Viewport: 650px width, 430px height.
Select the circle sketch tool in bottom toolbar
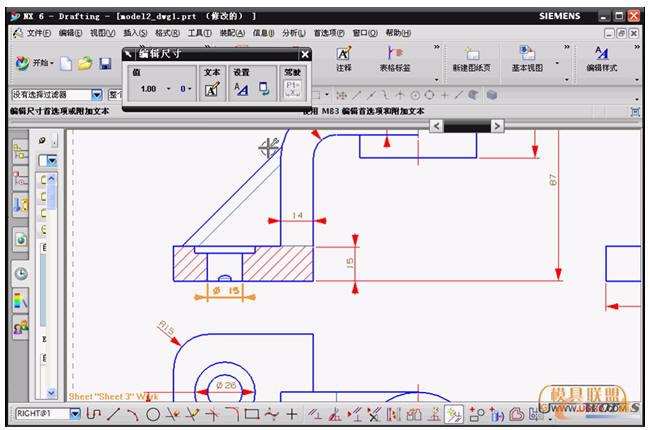point(153,414)
